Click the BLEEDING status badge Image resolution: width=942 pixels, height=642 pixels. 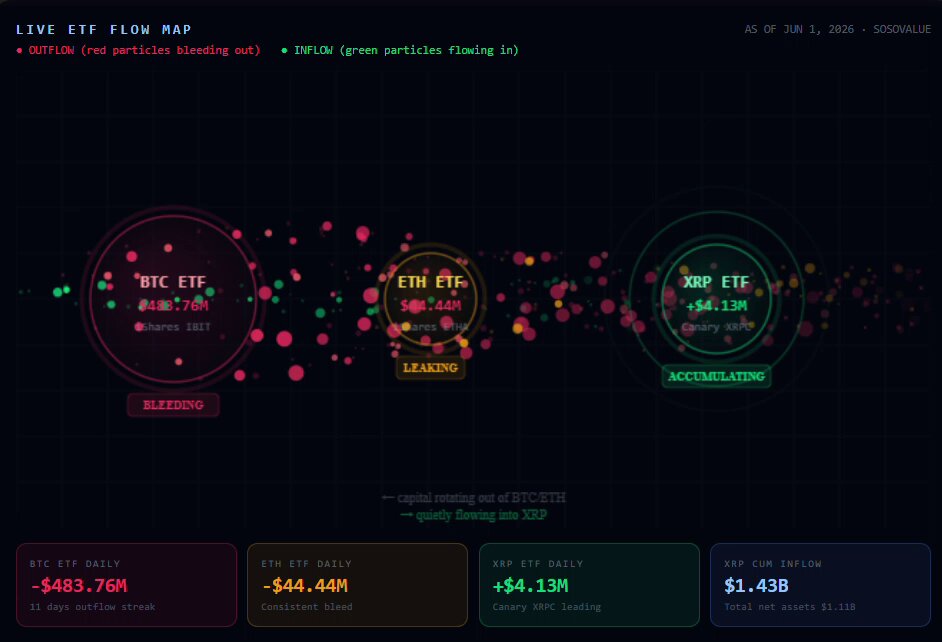click(x=173, y=405)
